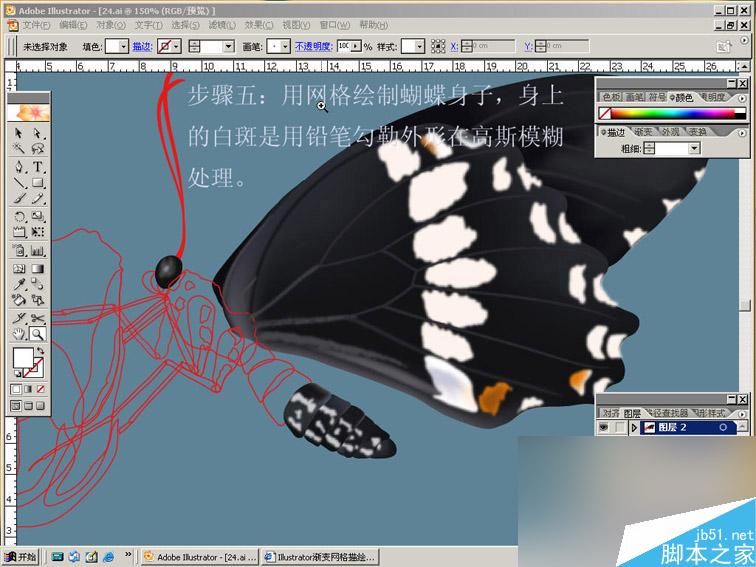The width and height of the screenshot is (756, 567).
Task: Click the 描边 link in control bar
Action: [143, 46]
